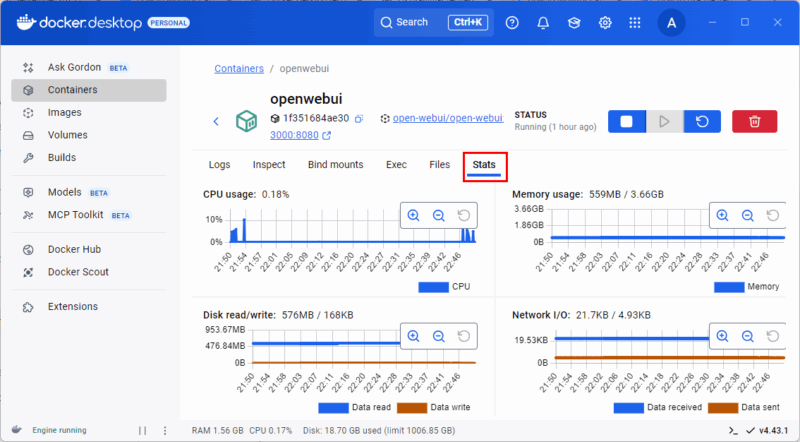
Task: Zoom out on the Disk read/write chart
Action: tap(438, 336)
